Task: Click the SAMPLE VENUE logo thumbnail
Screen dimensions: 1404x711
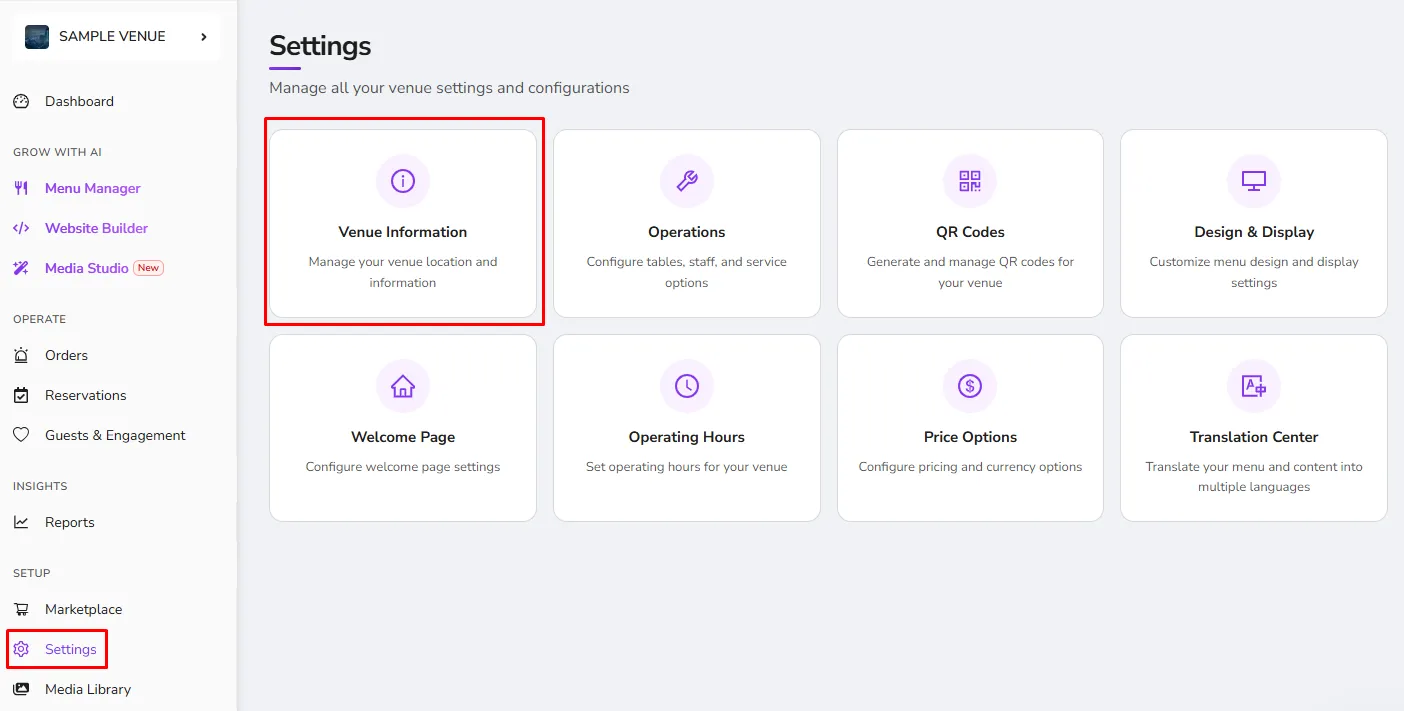Action: pos(37,37)
